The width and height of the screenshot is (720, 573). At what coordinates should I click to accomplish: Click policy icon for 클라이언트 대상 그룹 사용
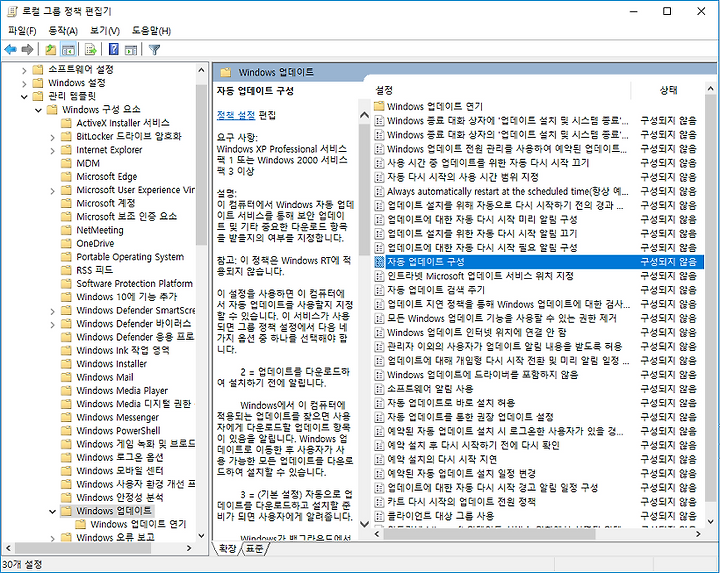(379, 516)
